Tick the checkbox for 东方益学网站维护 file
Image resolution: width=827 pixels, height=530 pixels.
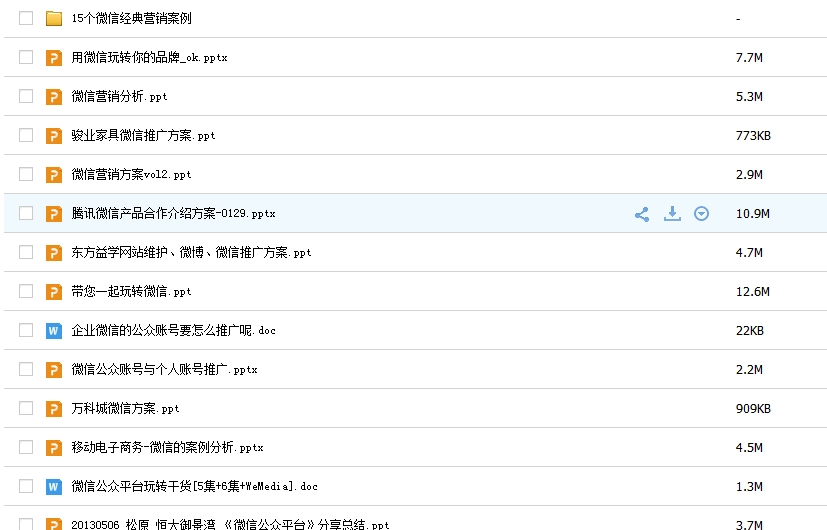(26, 252)
